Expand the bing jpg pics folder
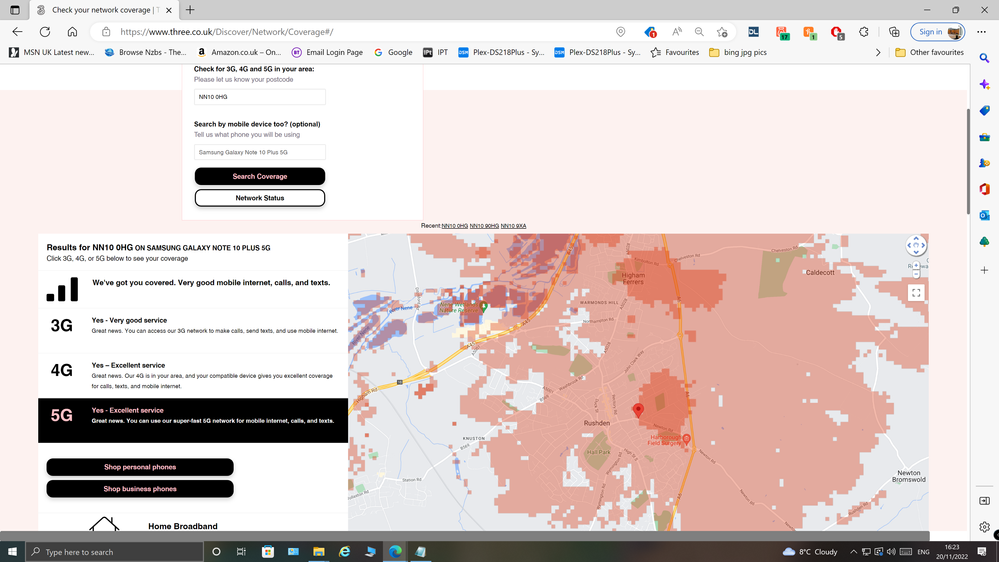 [738, 52]
